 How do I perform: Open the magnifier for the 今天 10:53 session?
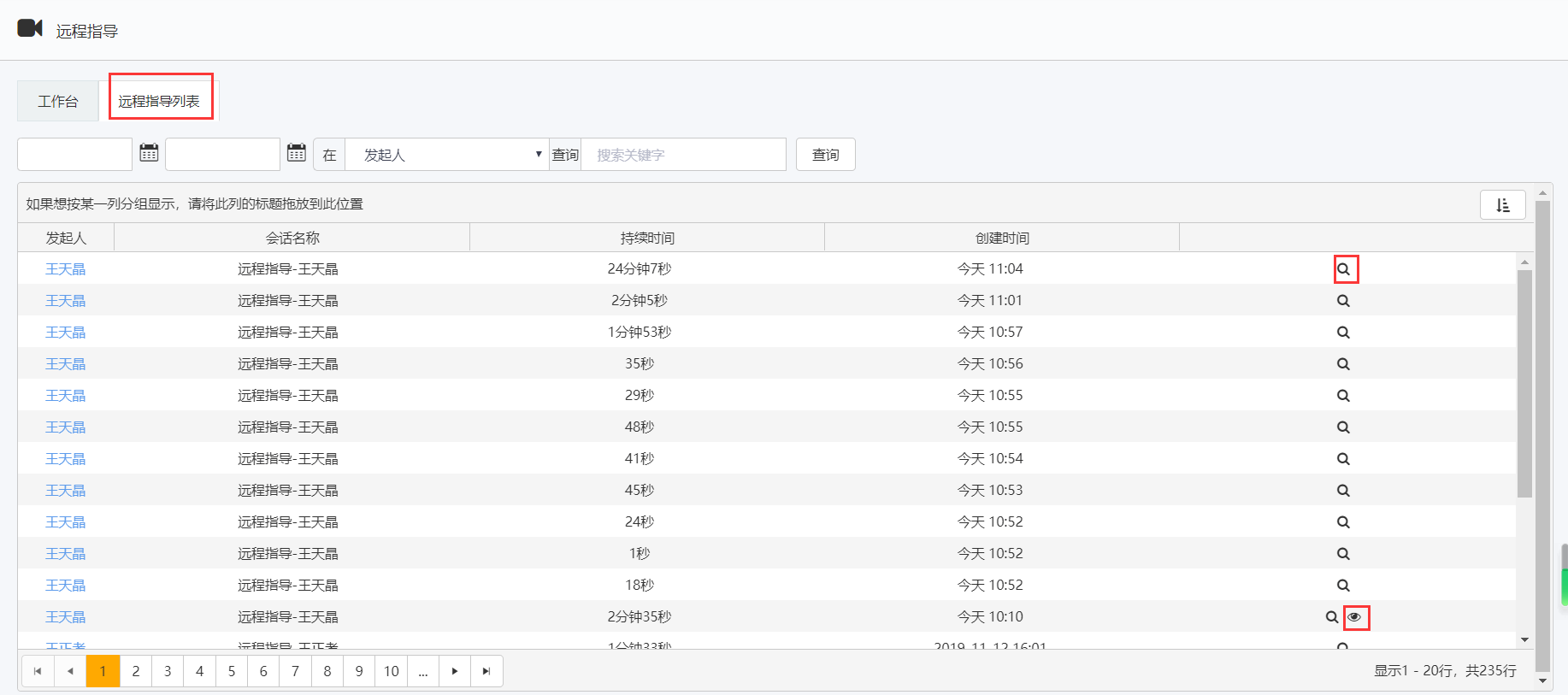click(1343, 491)
